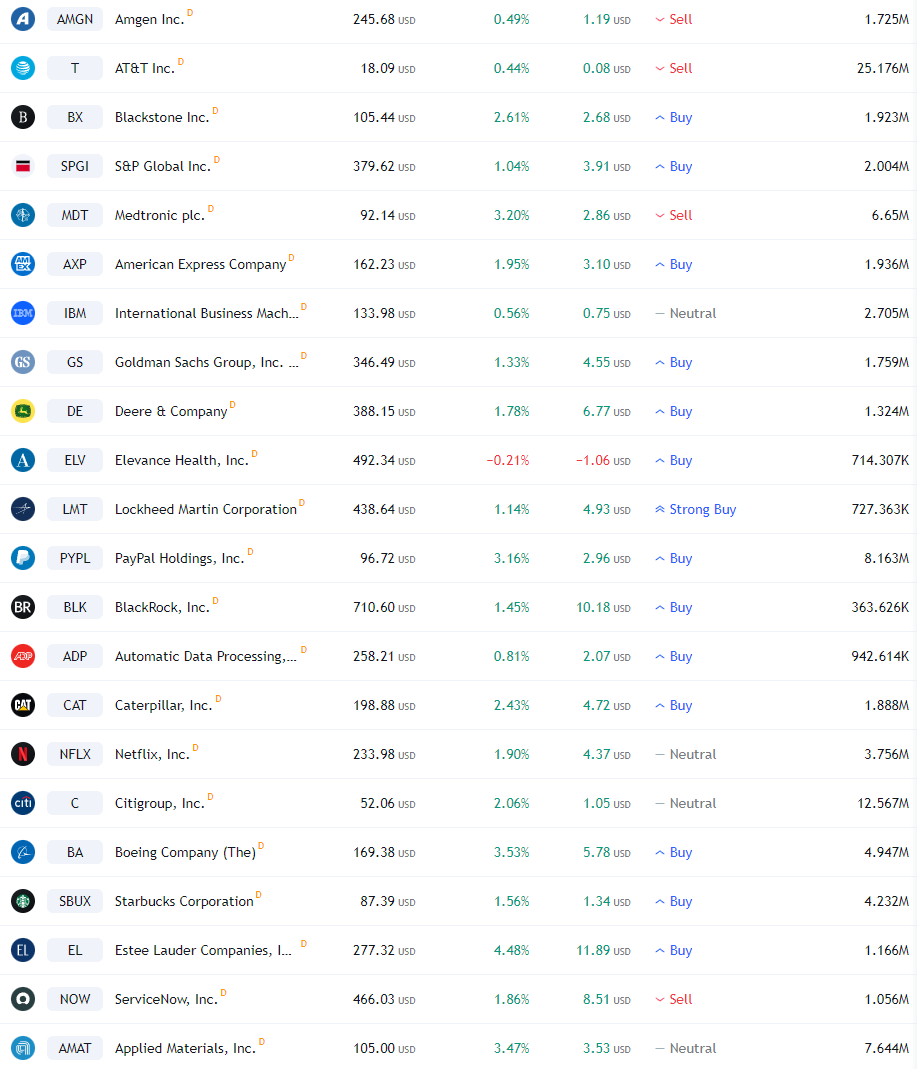The height and width of the screenshot is (1069, 917).
Task: Open the BX ticker symbol
Action: (75, 117)
